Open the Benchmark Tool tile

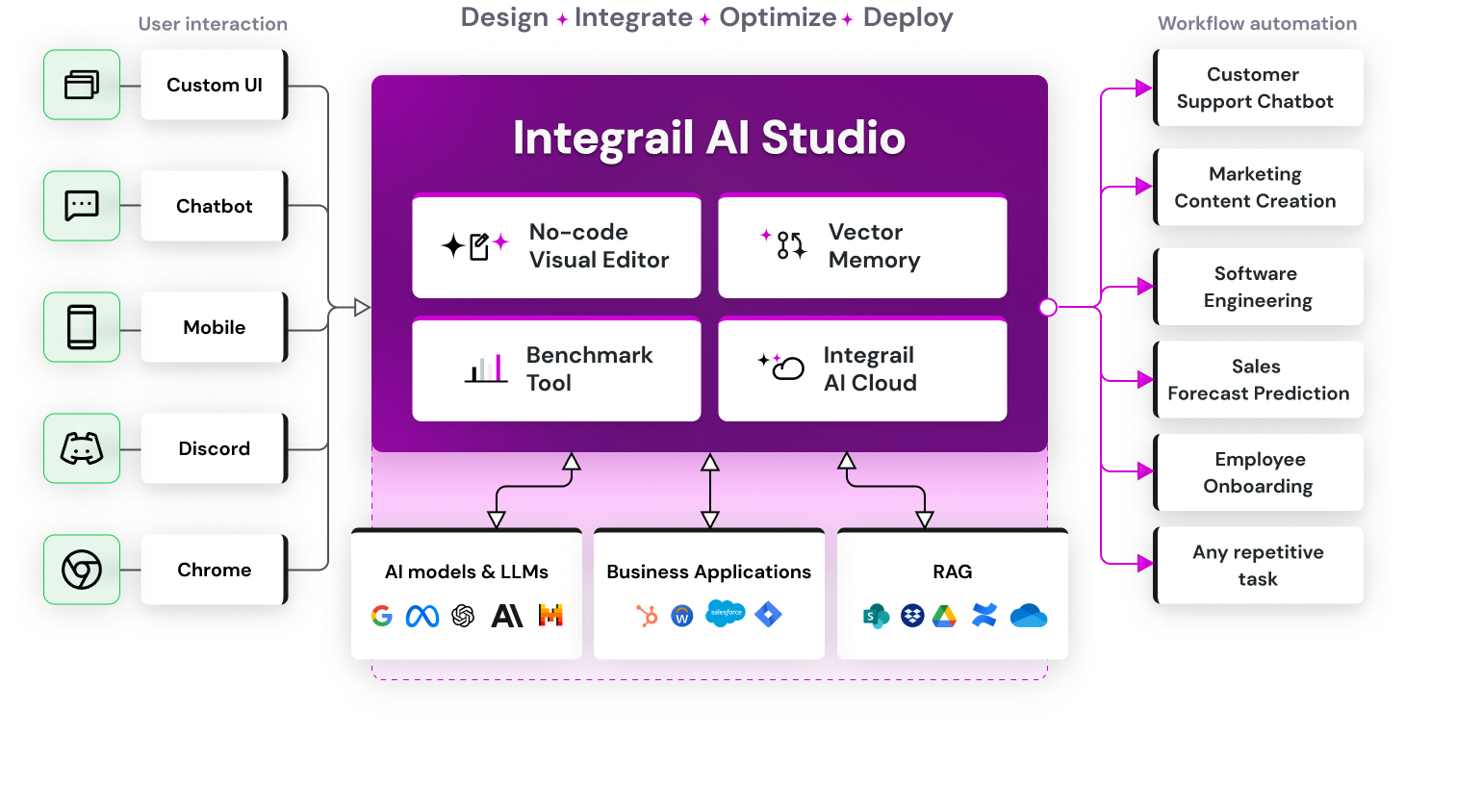pos(556,369)
